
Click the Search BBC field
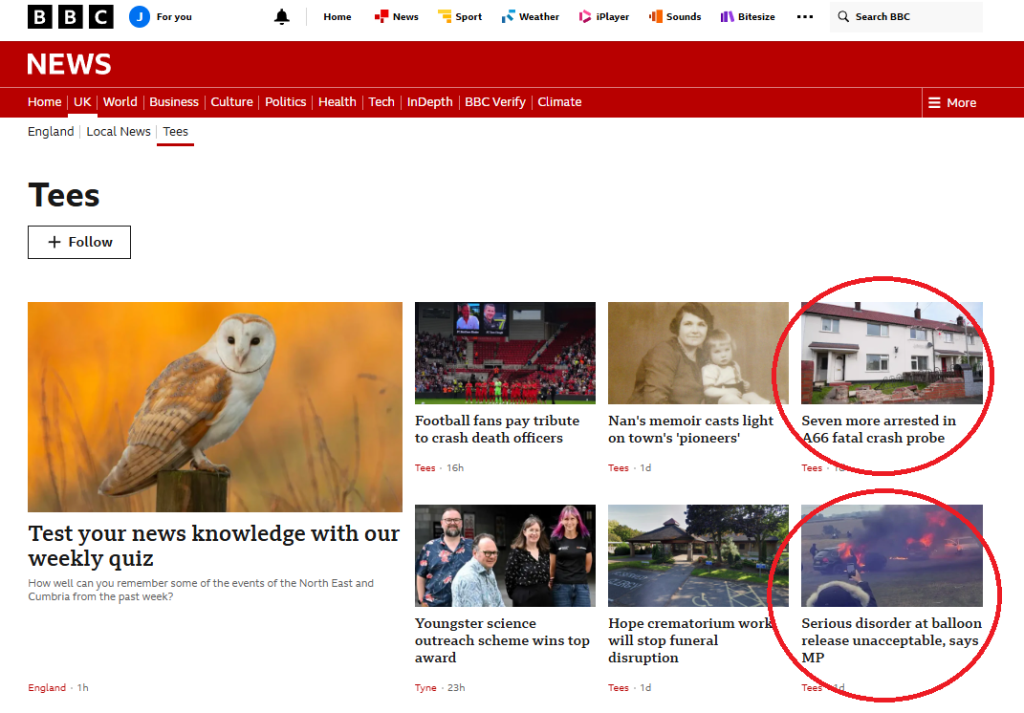(x=906, y=17)
